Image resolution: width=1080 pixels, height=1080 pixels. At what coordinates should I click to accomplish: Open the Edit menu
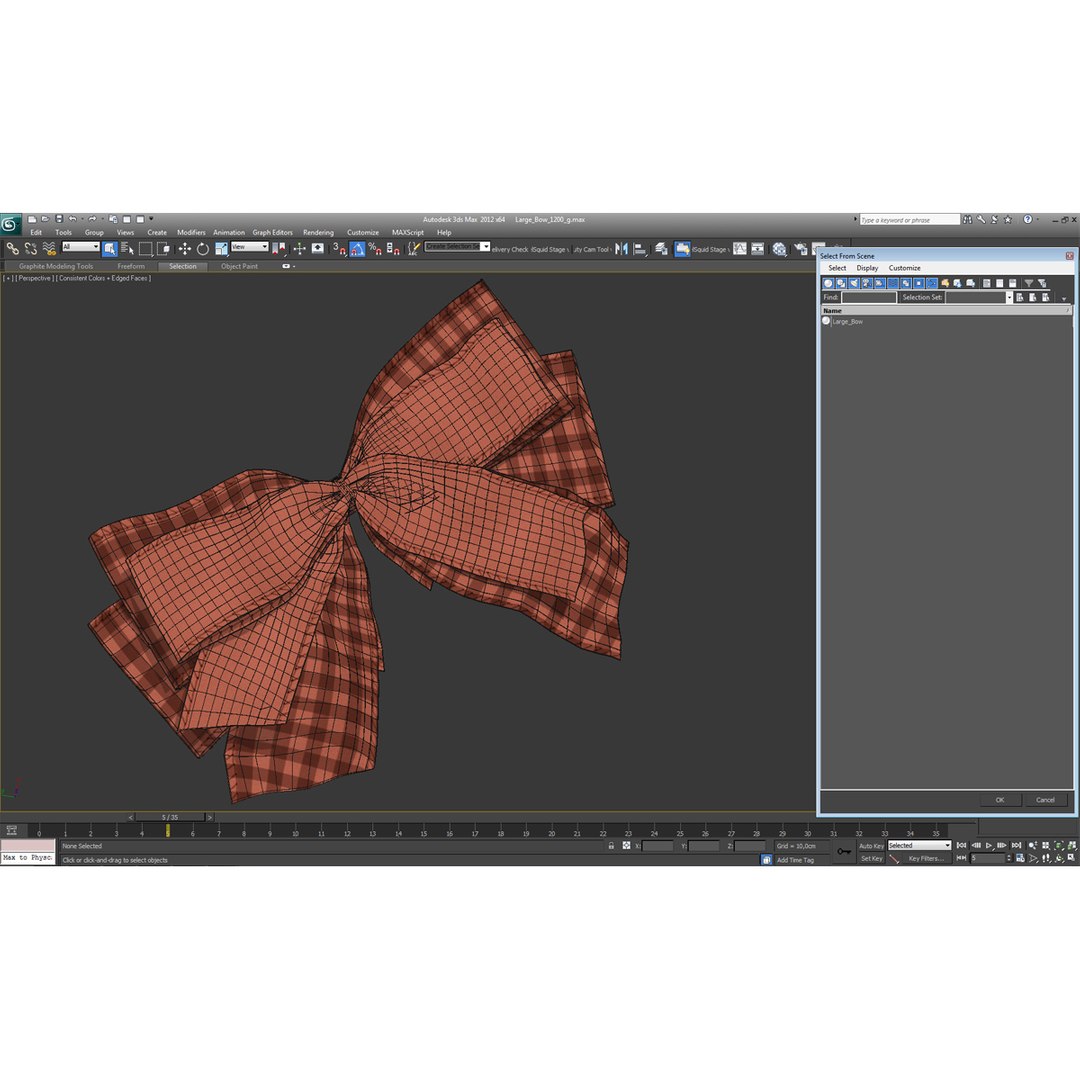(x=36, y=232)
